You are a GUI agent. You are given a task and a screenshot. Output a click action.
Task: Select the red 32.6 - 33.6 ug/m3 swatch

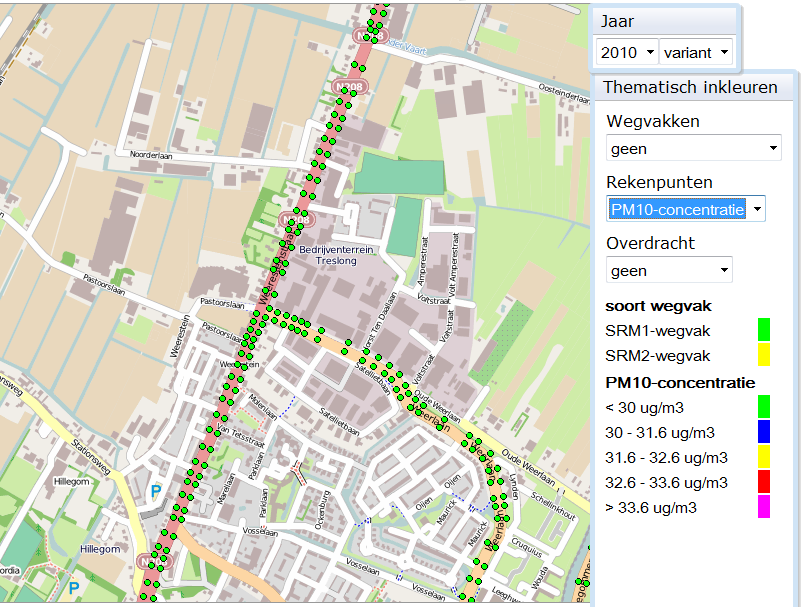pyautogui.click(x=763, y=483)
